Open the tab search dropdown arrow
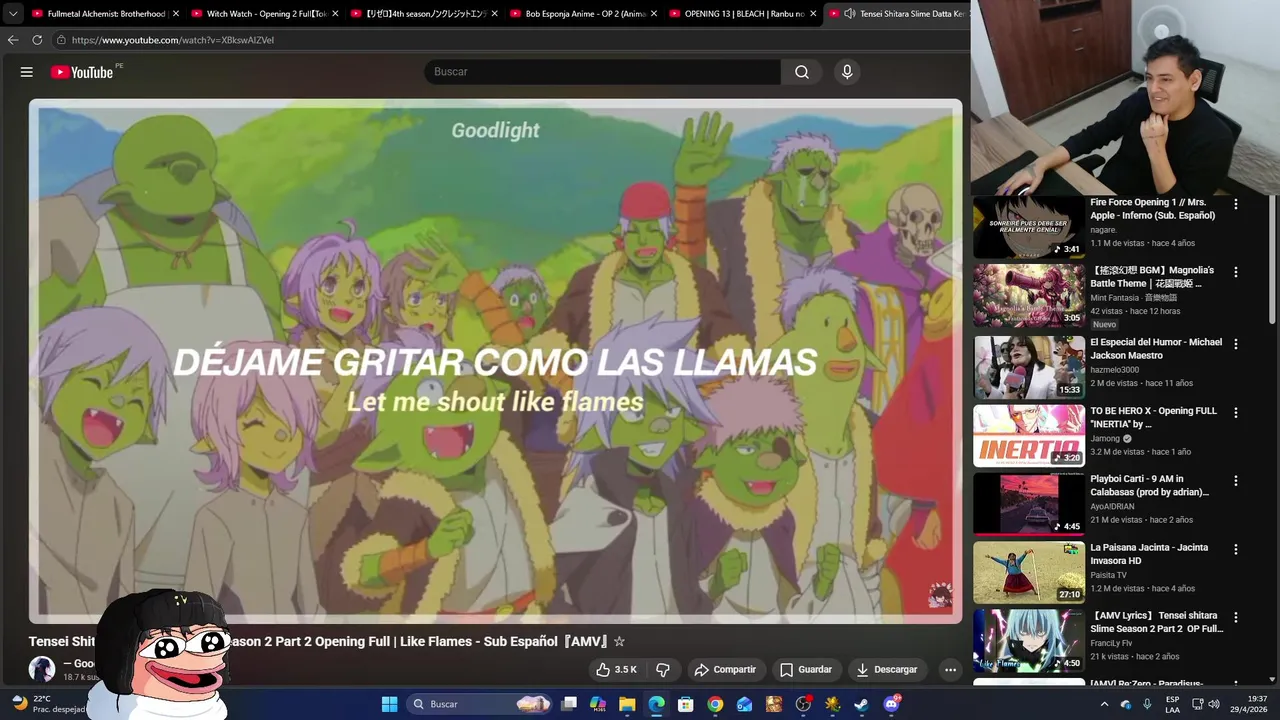The width and height of the screenshot is (1280, 720). [x=13, y=14]
